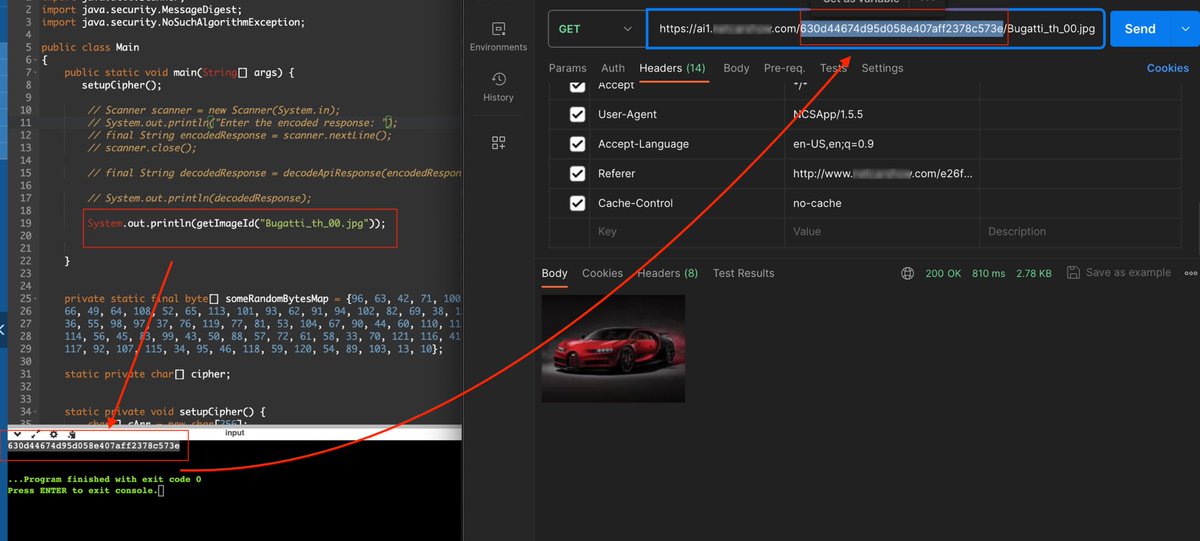Open History in Postman sidebar

click(497, 87)
